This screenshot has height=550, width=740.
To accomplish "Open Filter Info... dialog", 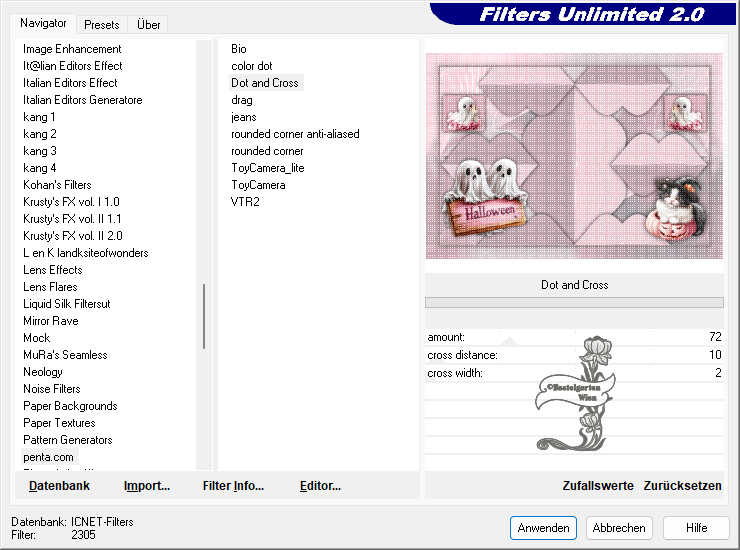I will pos(233,486).
